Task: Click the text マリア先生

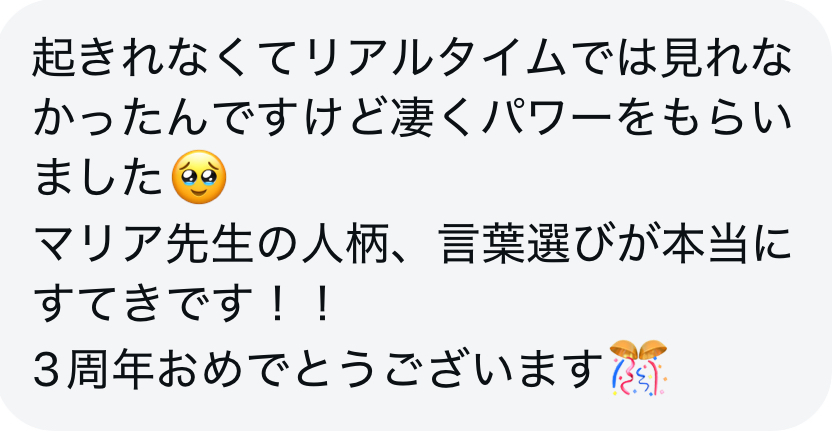Action: [x=145, y=247]
